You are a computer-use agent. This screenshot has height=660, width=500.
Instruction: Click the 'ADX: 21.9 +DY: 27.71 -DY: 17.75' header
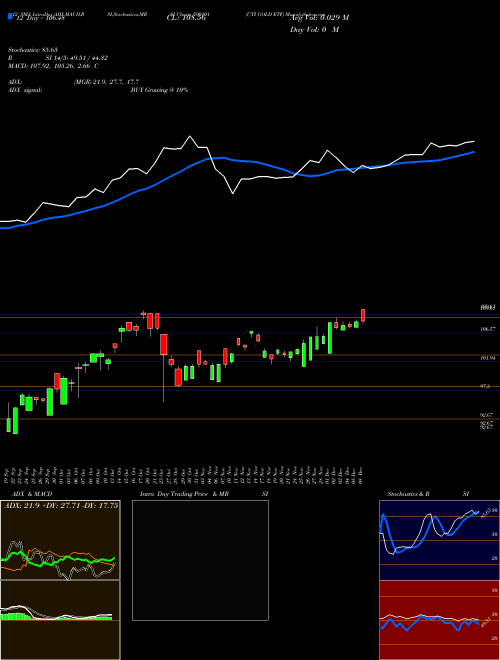coord(61,506)
